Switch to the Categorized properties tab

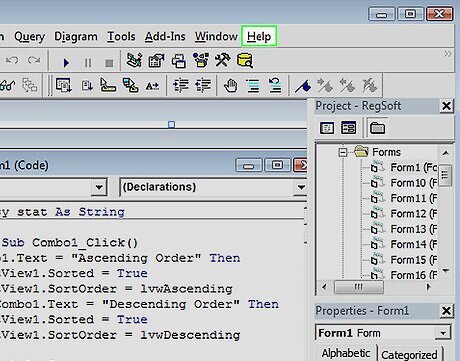point(409,354)
